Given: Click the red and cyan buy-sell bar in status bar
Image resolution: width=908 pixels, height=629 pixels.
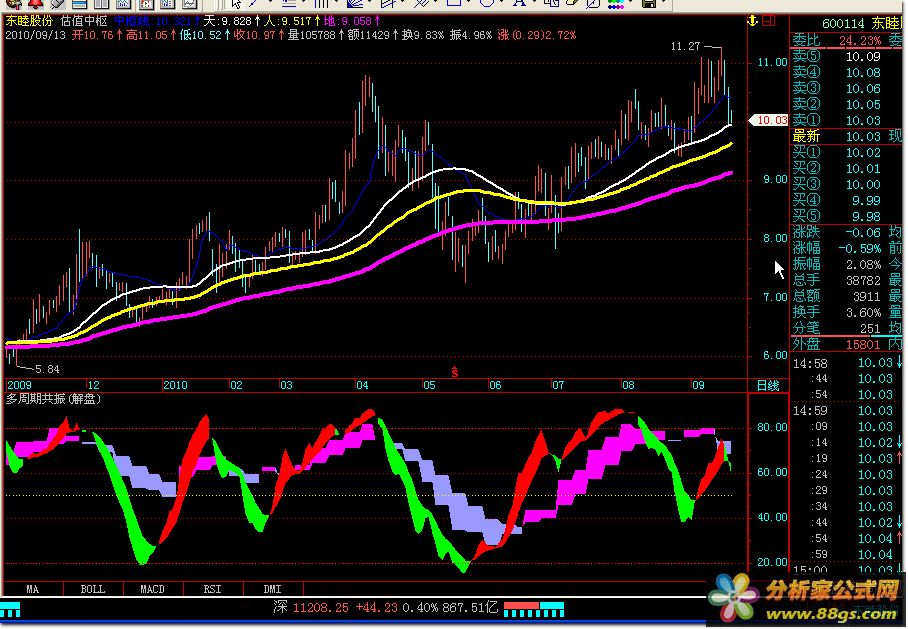Looking at the screenshot, I should click(x=534, y=609).
